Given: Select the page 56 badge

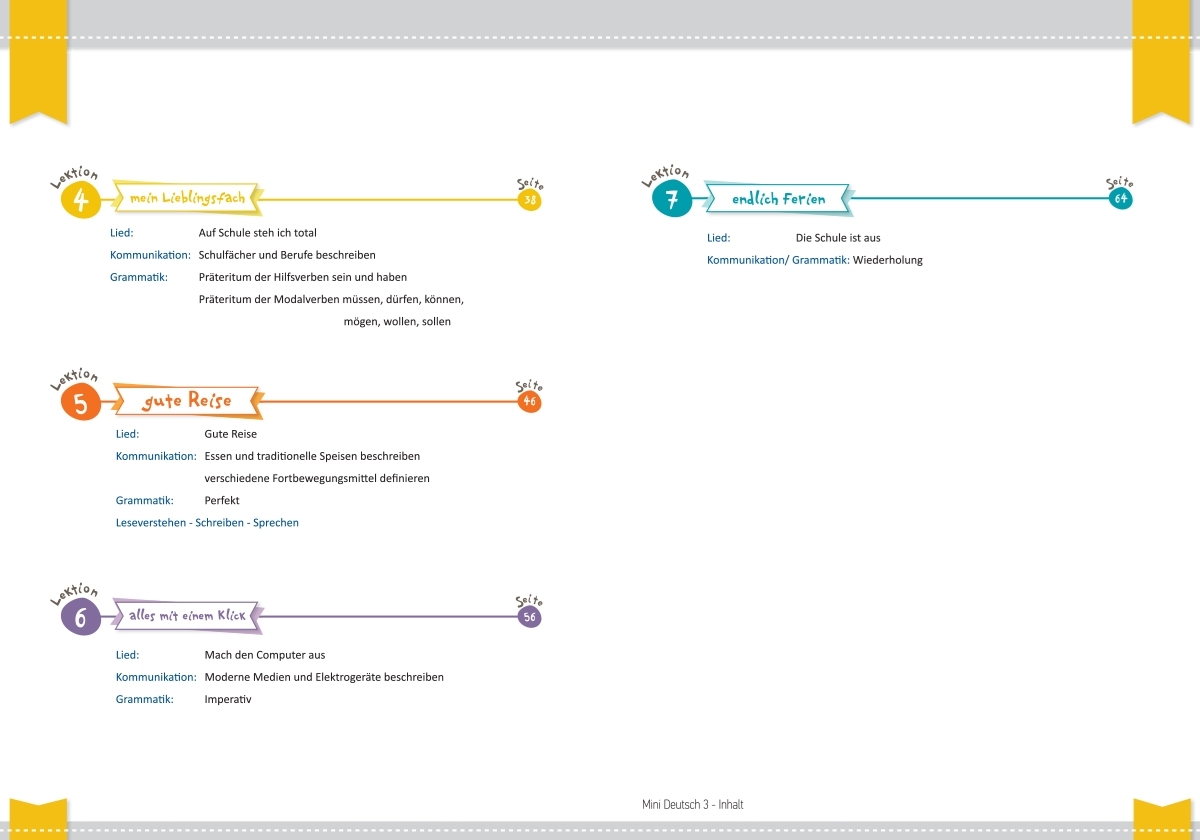Looking at the screenshot, I should coord(530,617).
